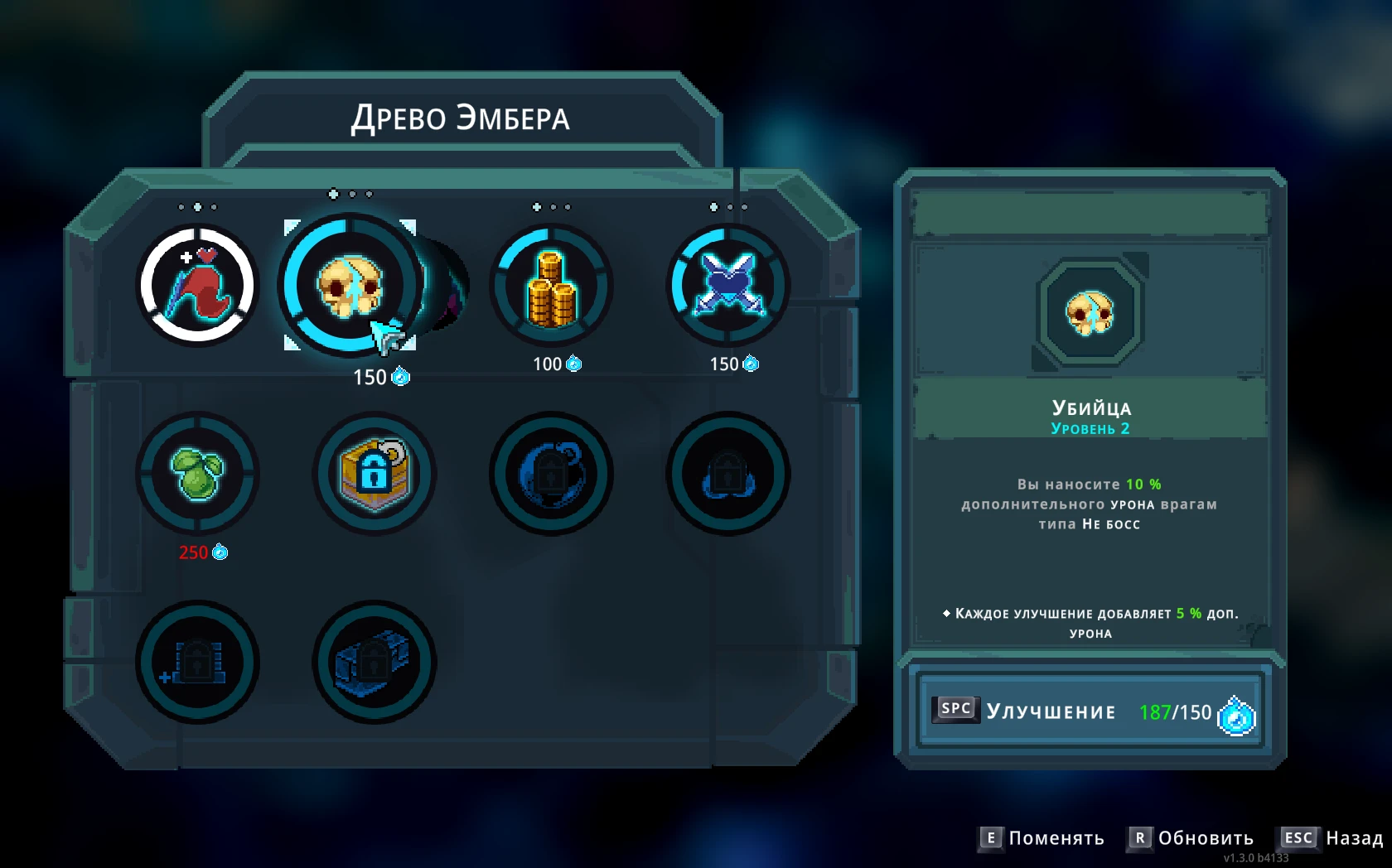This screenshot has width=1392, height=868.
Task: Click the Улучшение upgrade button
Action: pyautogui.click(x=1090, y=712)
